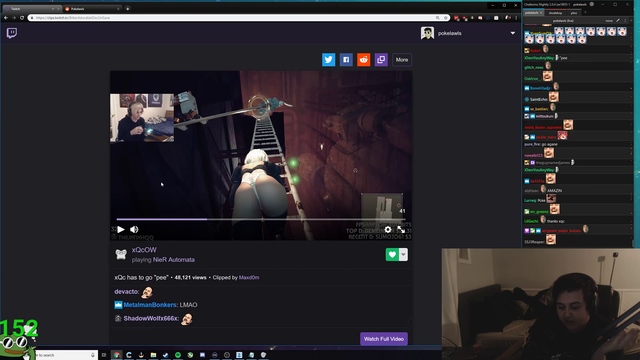Play the clip video
This screenshot has width=640, height=360.
coord(121,229)
